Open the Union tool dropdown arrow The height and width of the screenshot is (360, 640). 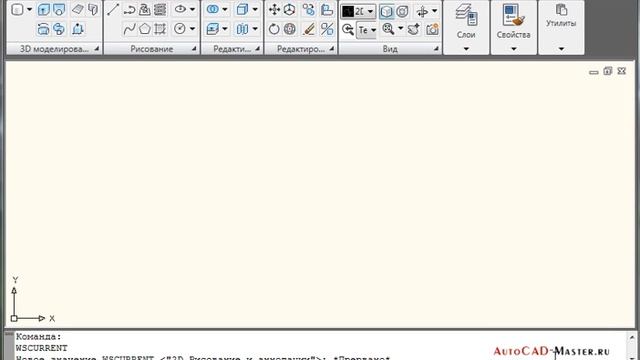pyautogui.click(x=224, y=9)
